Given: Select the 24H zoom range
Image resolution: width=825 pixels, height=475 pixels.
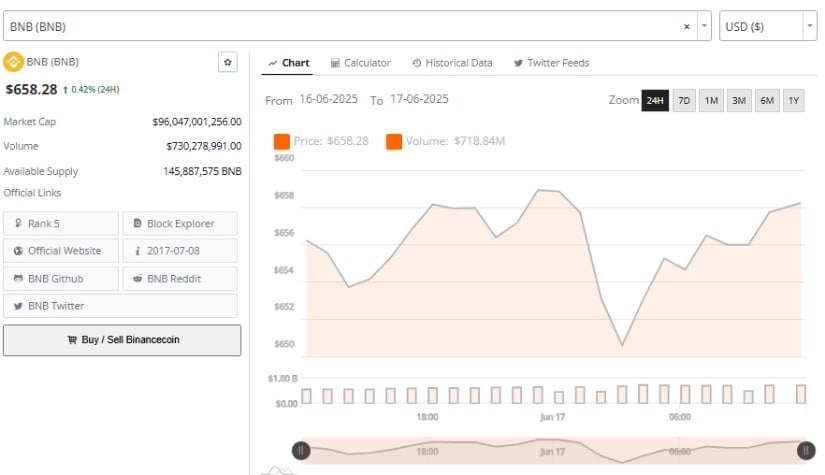Looking at the screenshot, I should point(655,100).
